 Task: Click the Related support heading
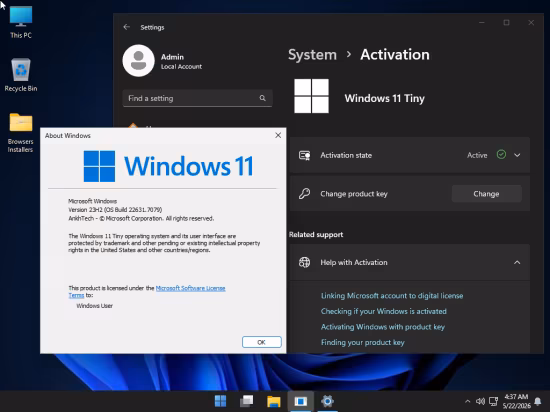click(316, 235)
